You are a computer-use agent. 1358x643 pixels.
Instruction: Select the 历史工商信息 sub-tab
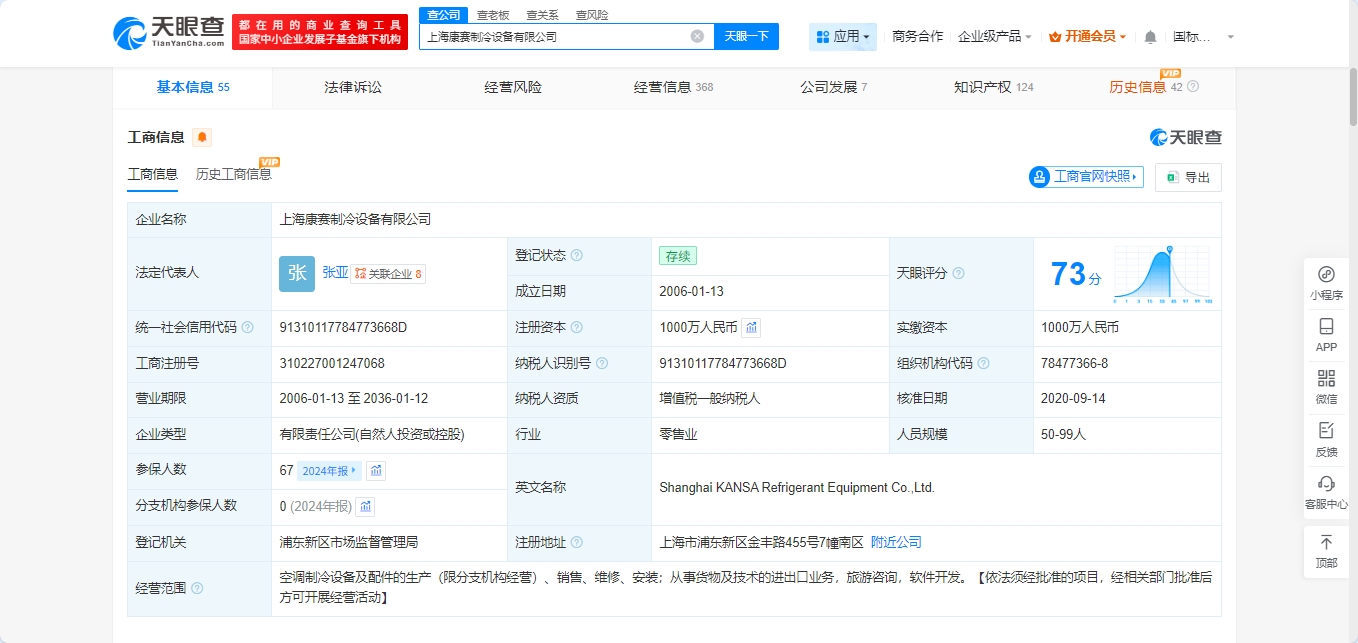coord(234,174)
